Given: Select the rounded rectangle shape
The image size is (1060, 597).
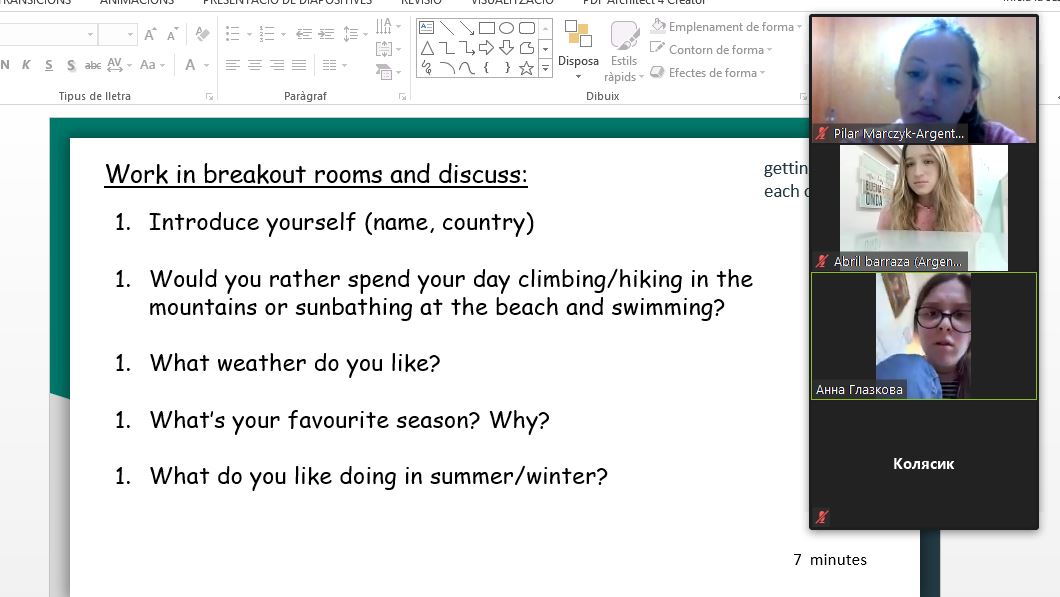Looking at the screenshot, I should [x=527, y=28].
